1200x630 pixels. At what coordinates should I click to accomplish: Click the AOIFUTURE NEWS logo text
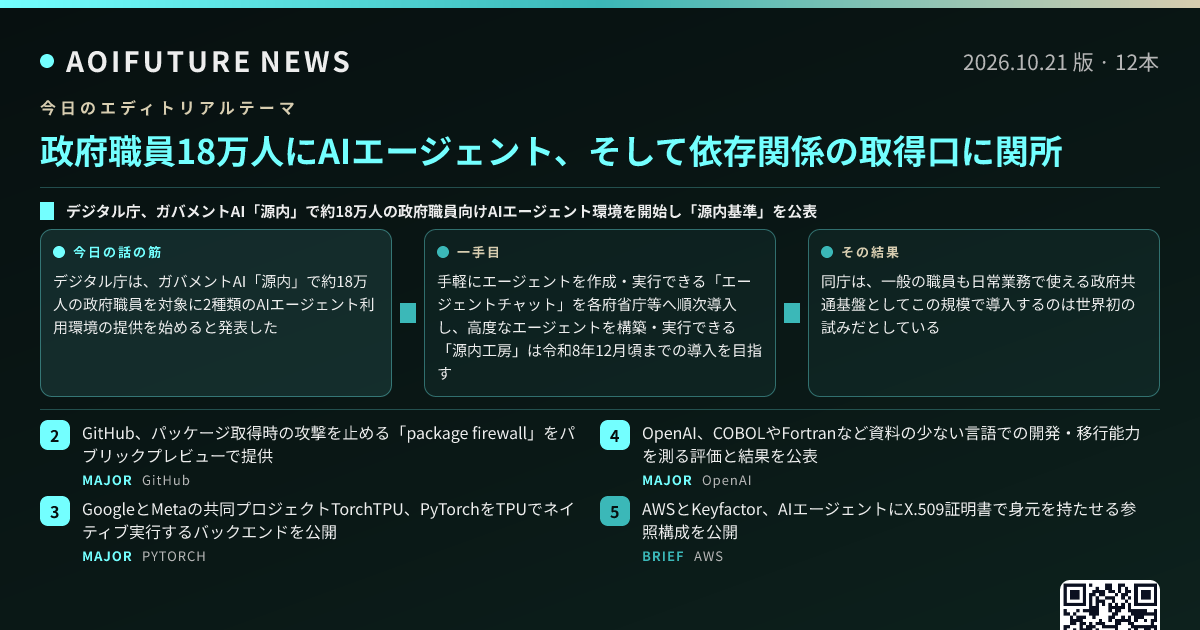tap(208, 62)
